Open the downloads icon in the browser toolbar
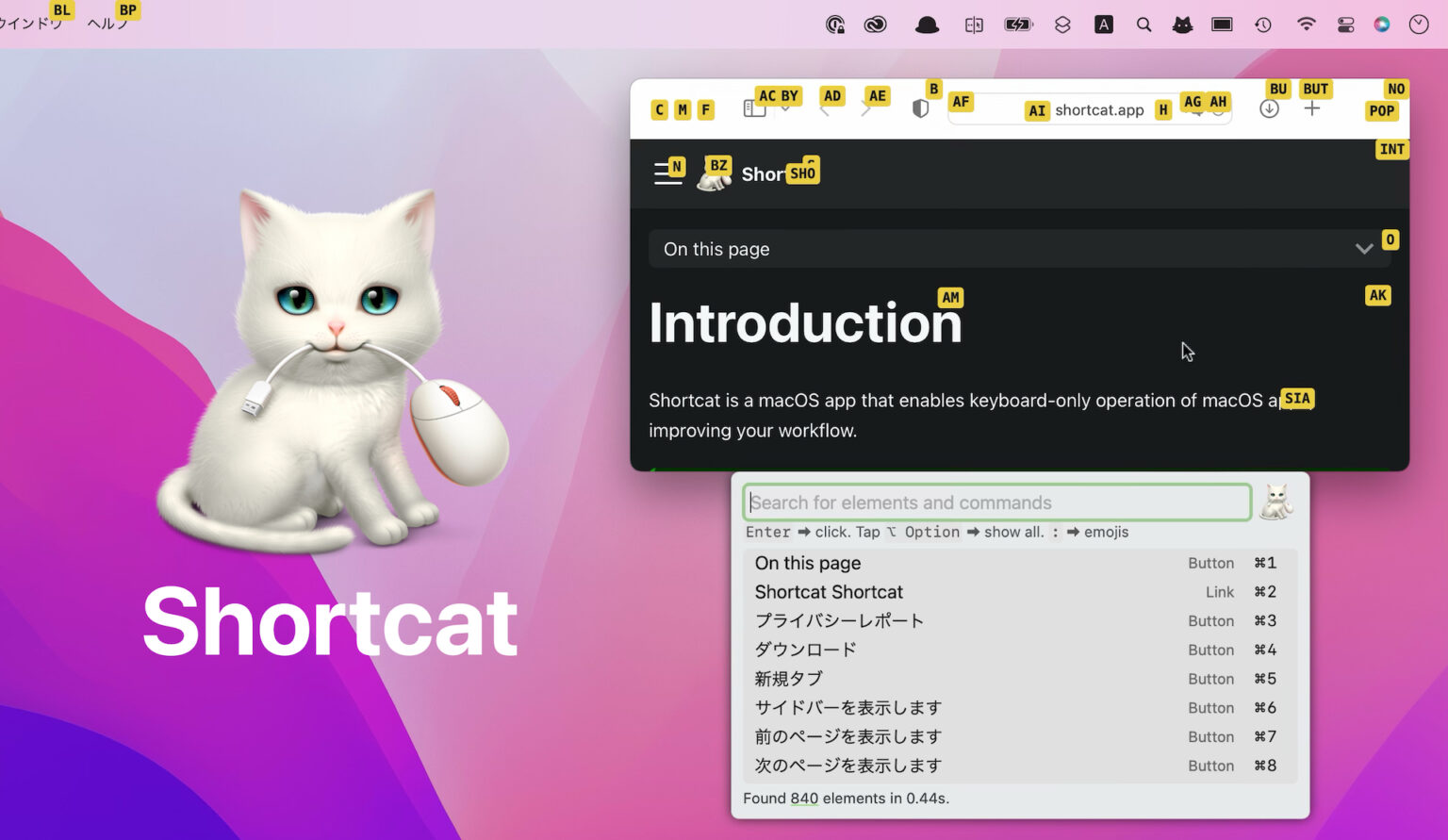 (x=1269, y=107)
